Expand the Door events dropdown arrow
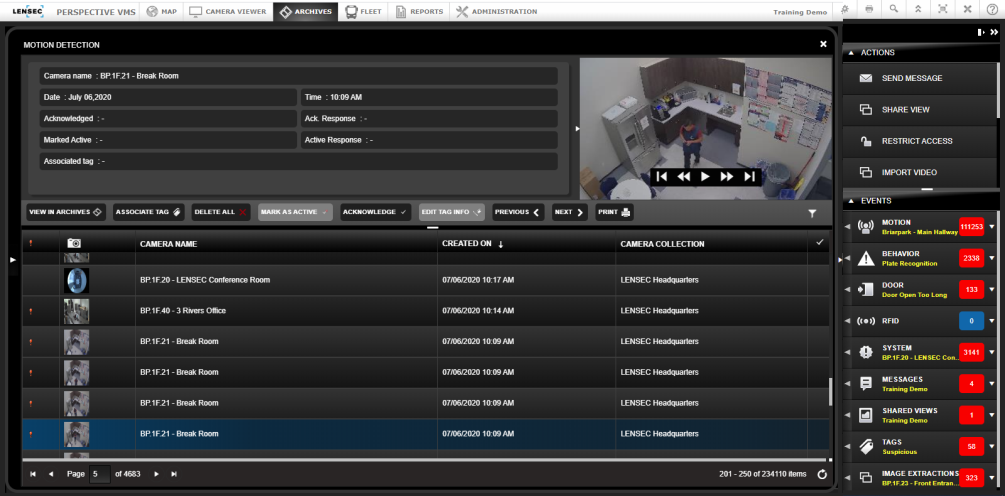This screenshot has height=496, width=1005. click(x=992, y=290)
